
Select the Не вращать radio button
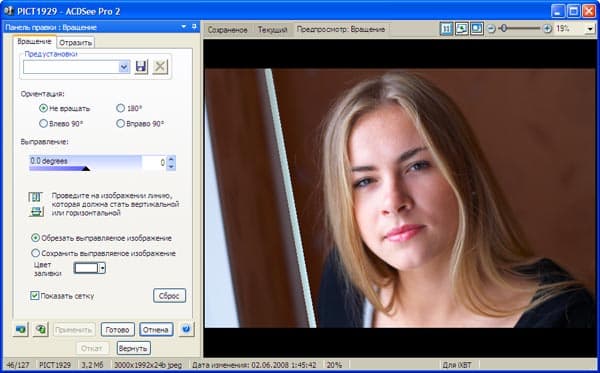click(x=43, y=108)
